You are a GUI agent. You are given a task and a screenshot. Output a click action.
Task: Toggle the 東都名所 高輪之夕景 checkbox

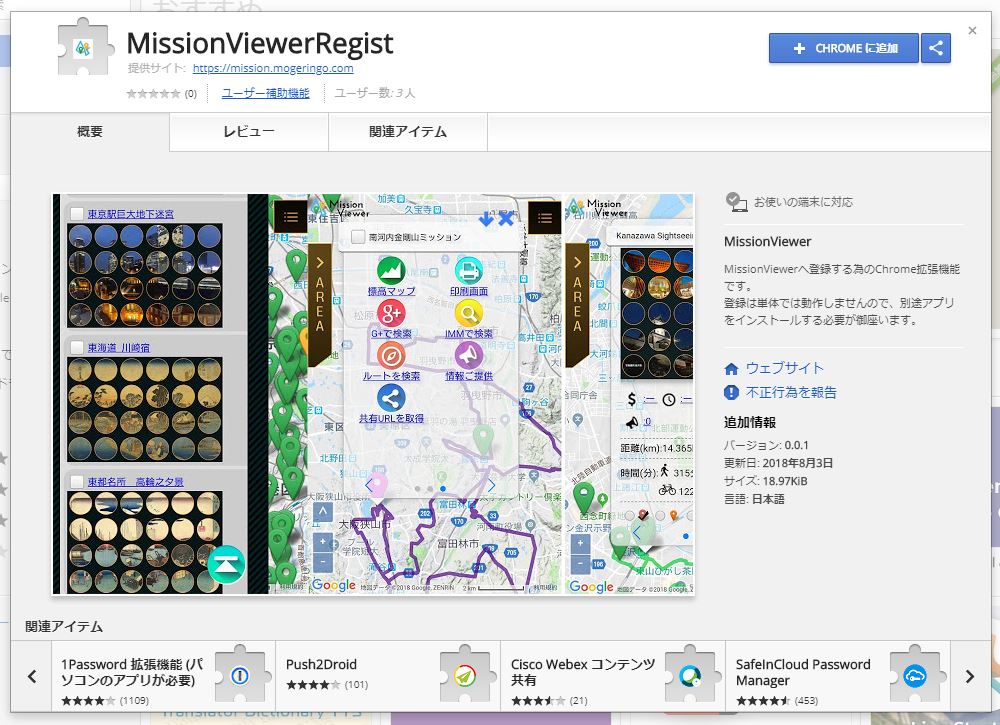coord(77,481)
